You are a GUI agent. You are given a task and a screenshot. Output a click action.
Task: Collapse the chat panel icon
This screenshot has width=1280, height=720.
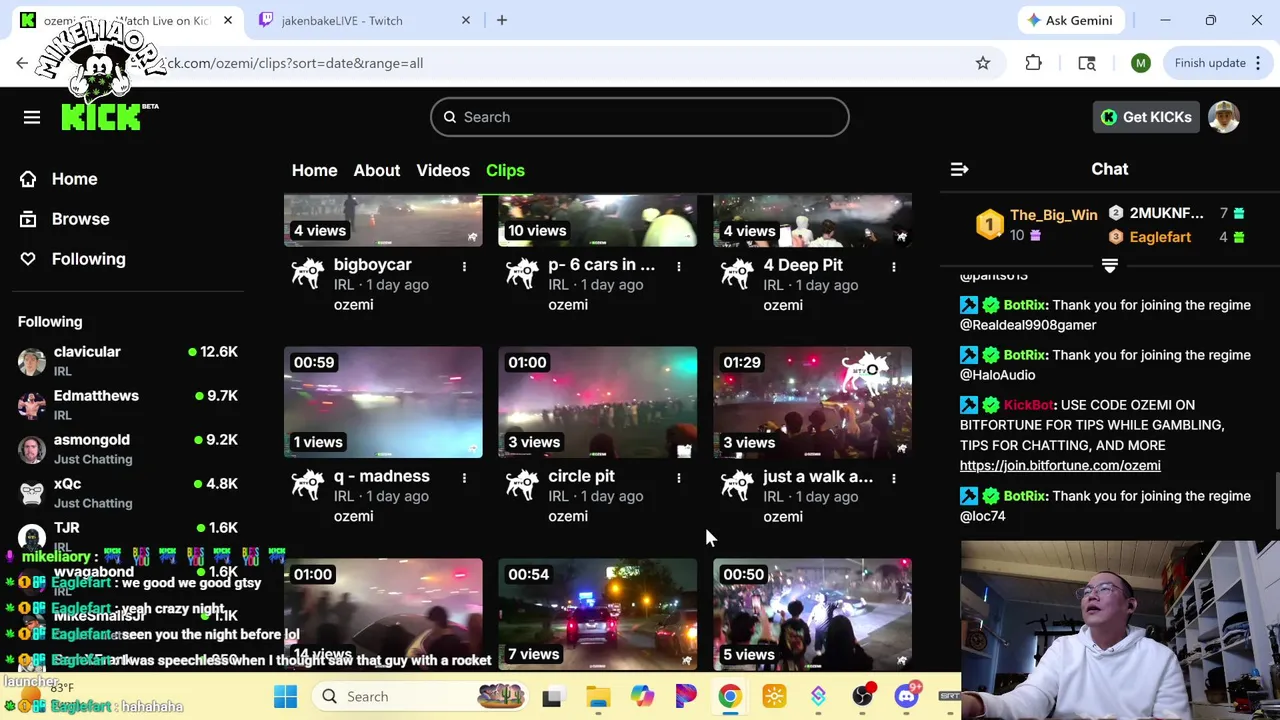[x=959, y=169]
